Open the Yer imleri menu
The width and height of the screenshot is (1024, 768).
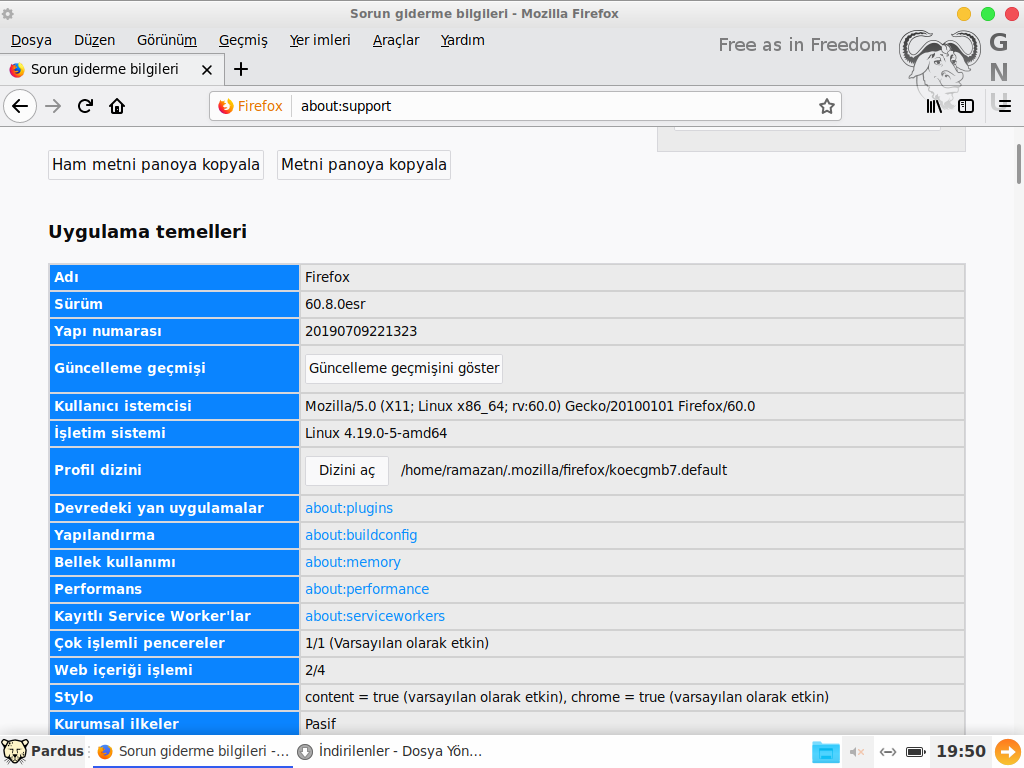320,40
